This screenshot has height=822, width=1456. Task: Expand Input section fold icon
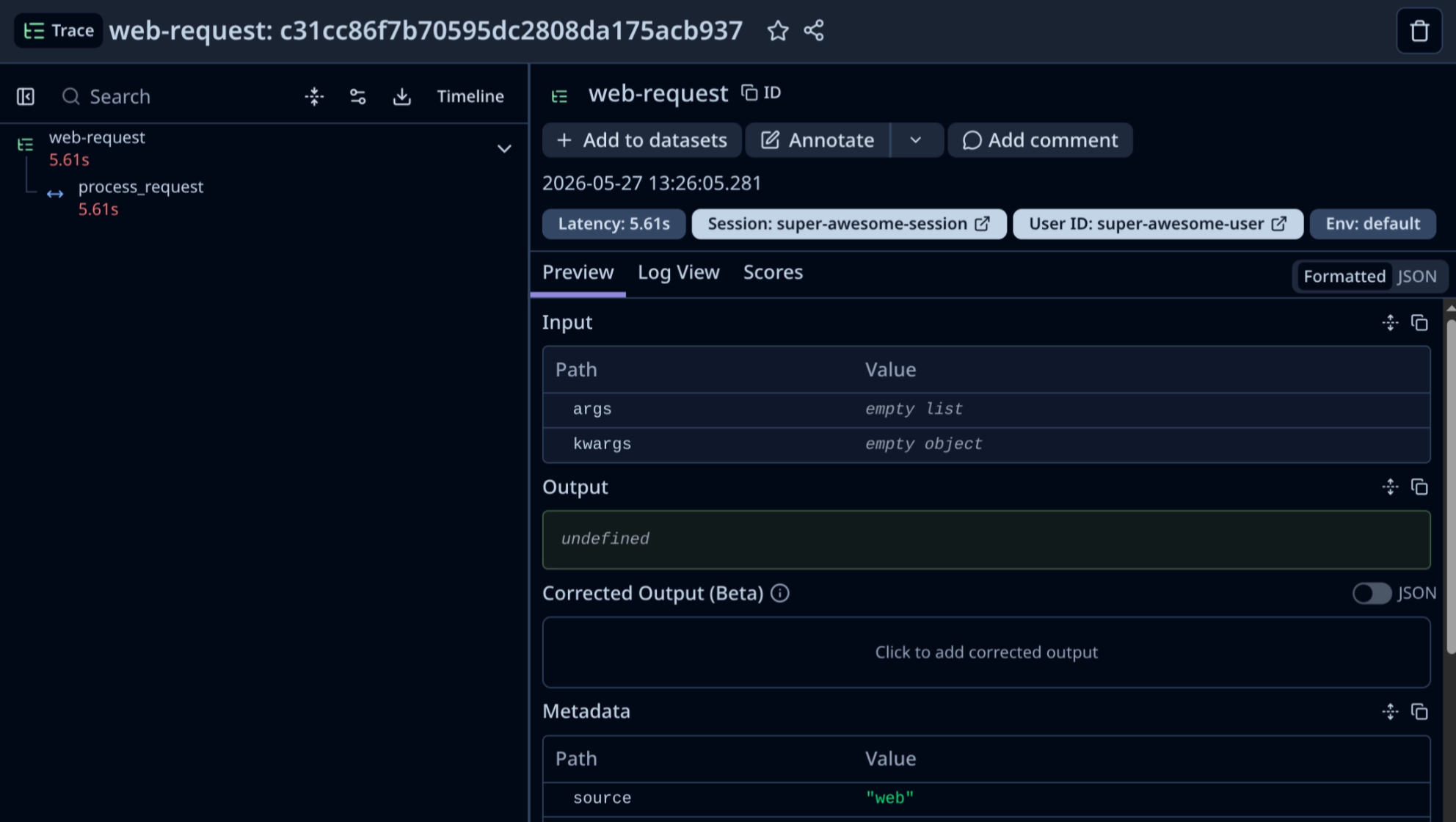click(x=1390, y=322)
